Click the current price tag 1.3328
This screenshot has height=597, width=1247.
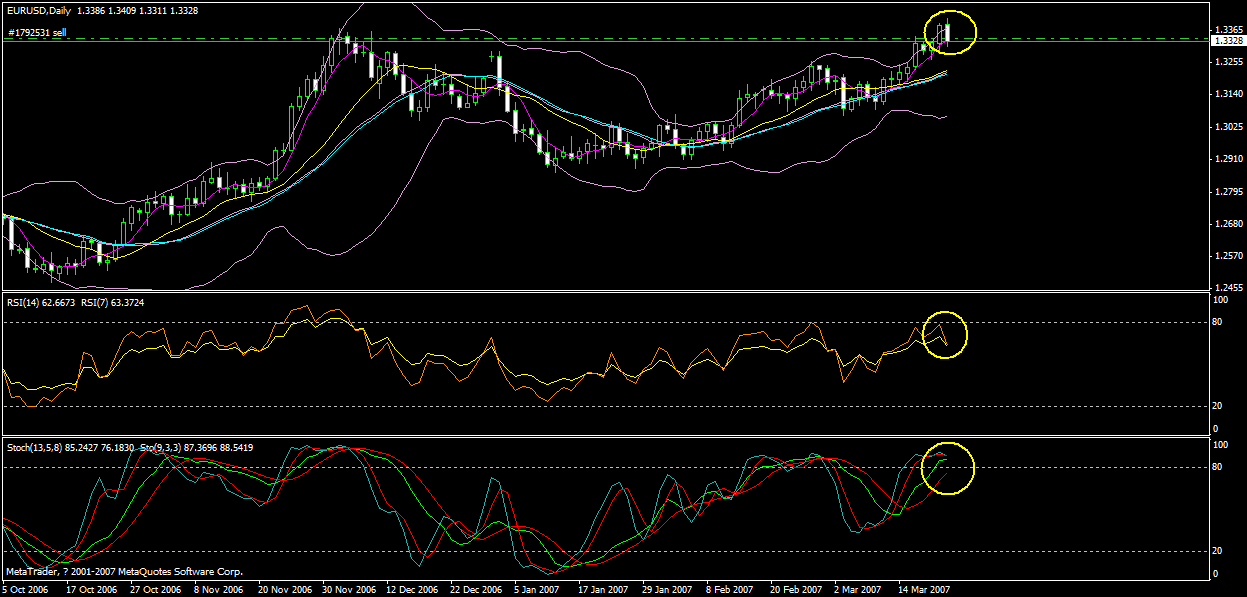(1227, 41)
